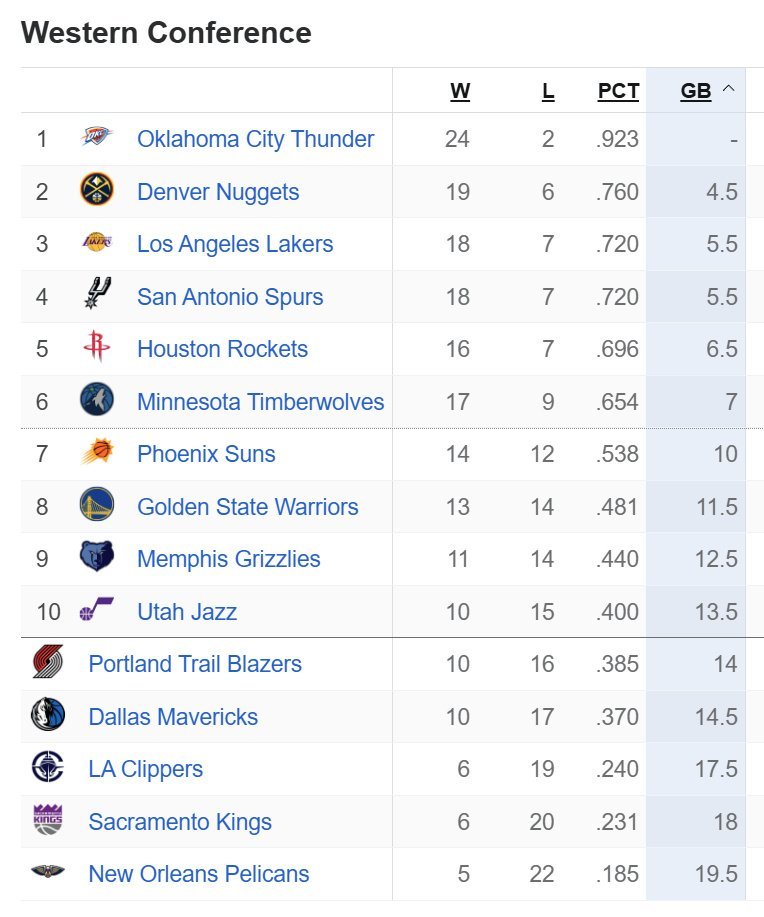This screenshot has width=764, height=917.
Task: Toggle sort arrow beside GB header
Action: point(728,90)
